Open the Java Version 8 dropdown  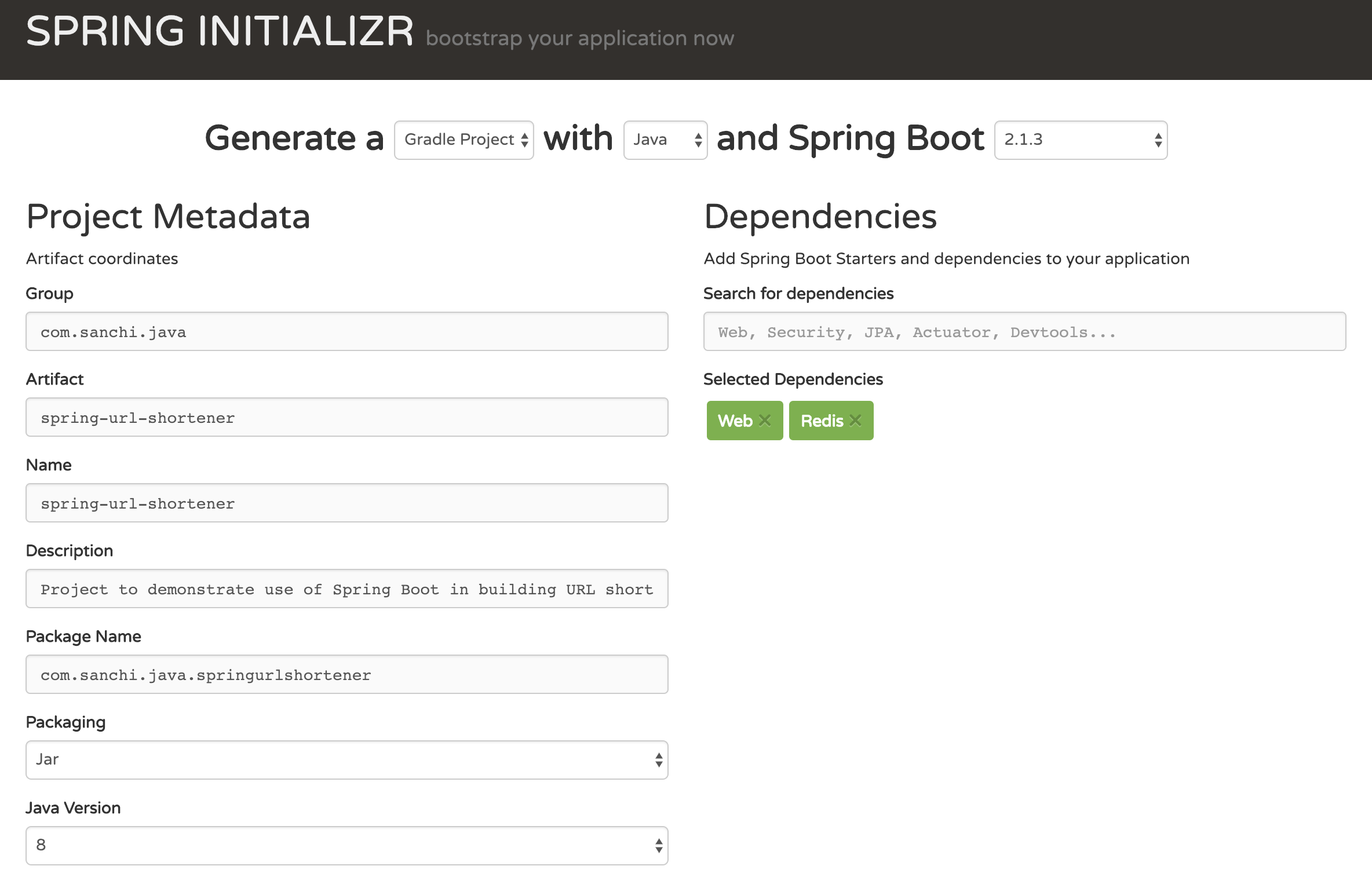[x=346, y=845]
